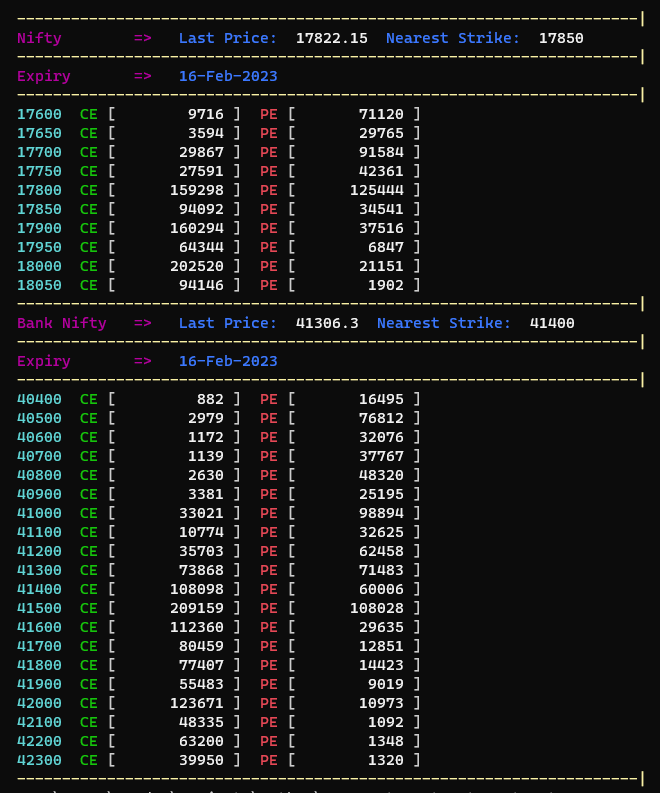
Task: Click CE value 33021
Action: click(201, 513)
